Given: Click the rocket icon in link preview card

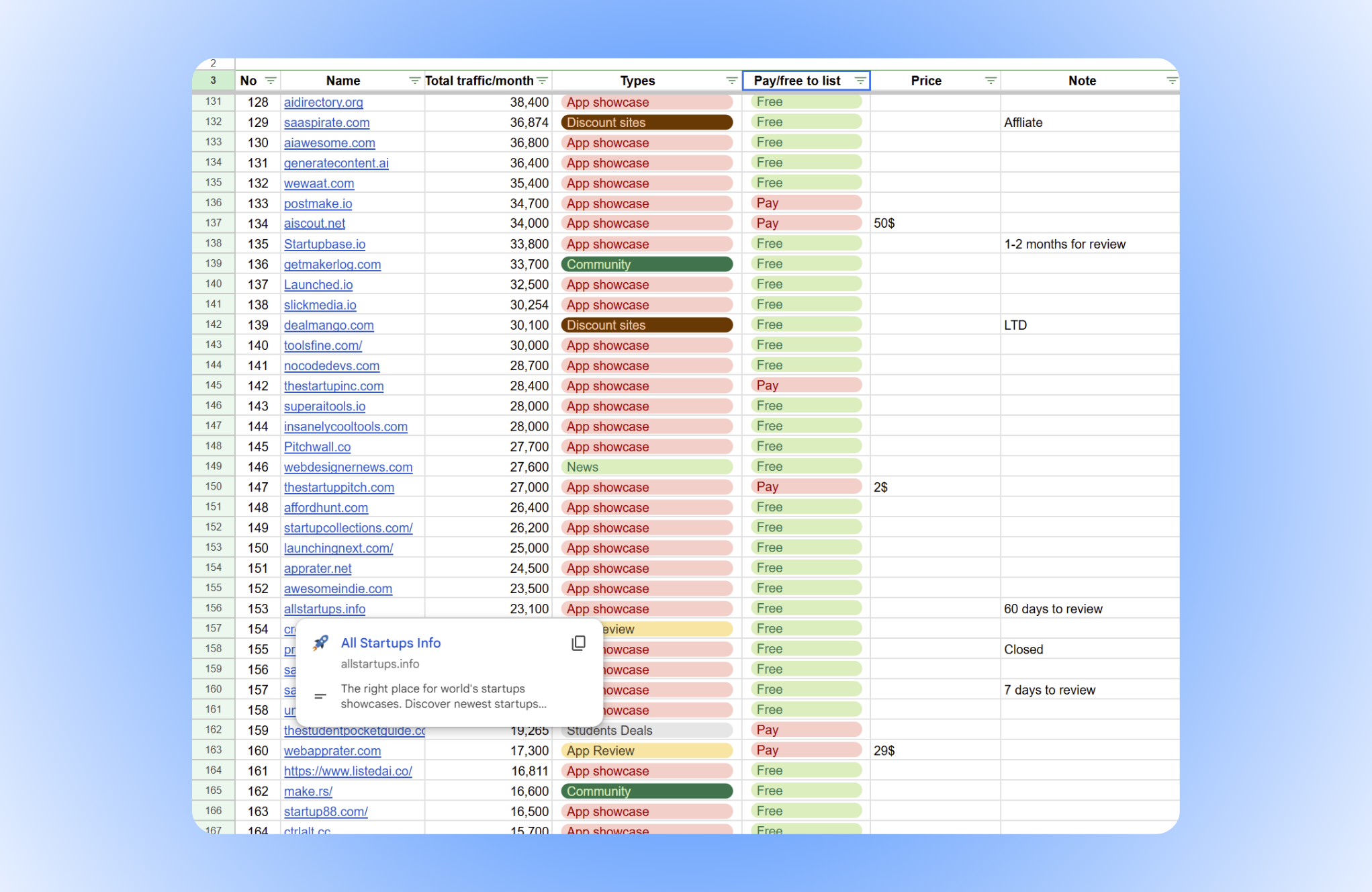Looking at the screenshot, I should (x=320, y=643).
